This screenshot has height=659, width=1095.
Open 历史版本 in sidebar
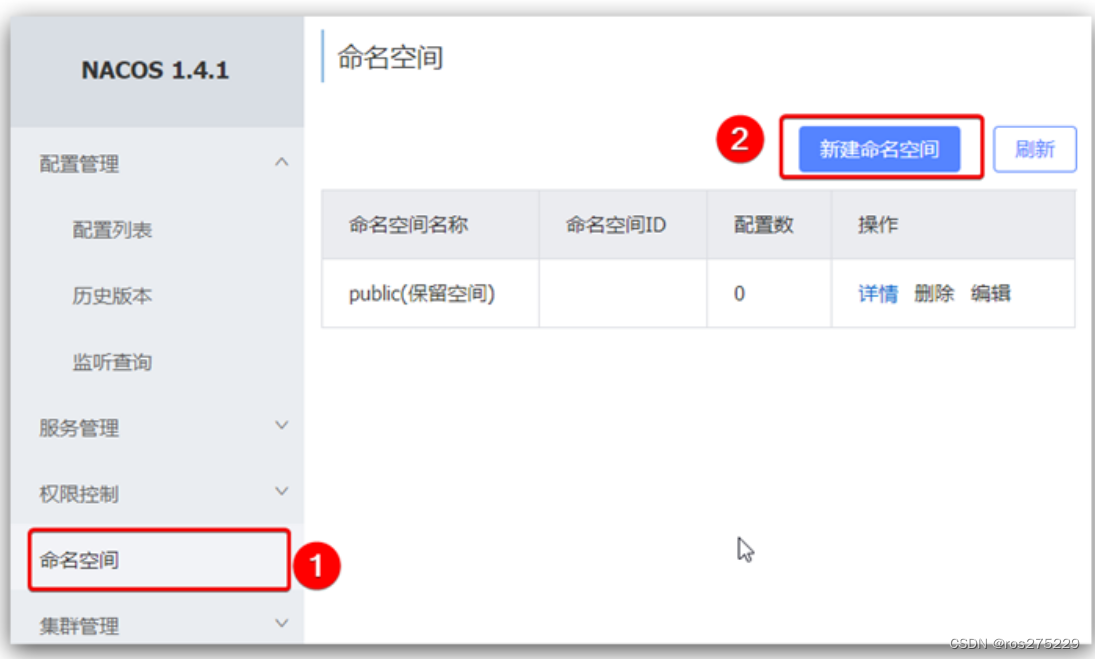(112, 296)
